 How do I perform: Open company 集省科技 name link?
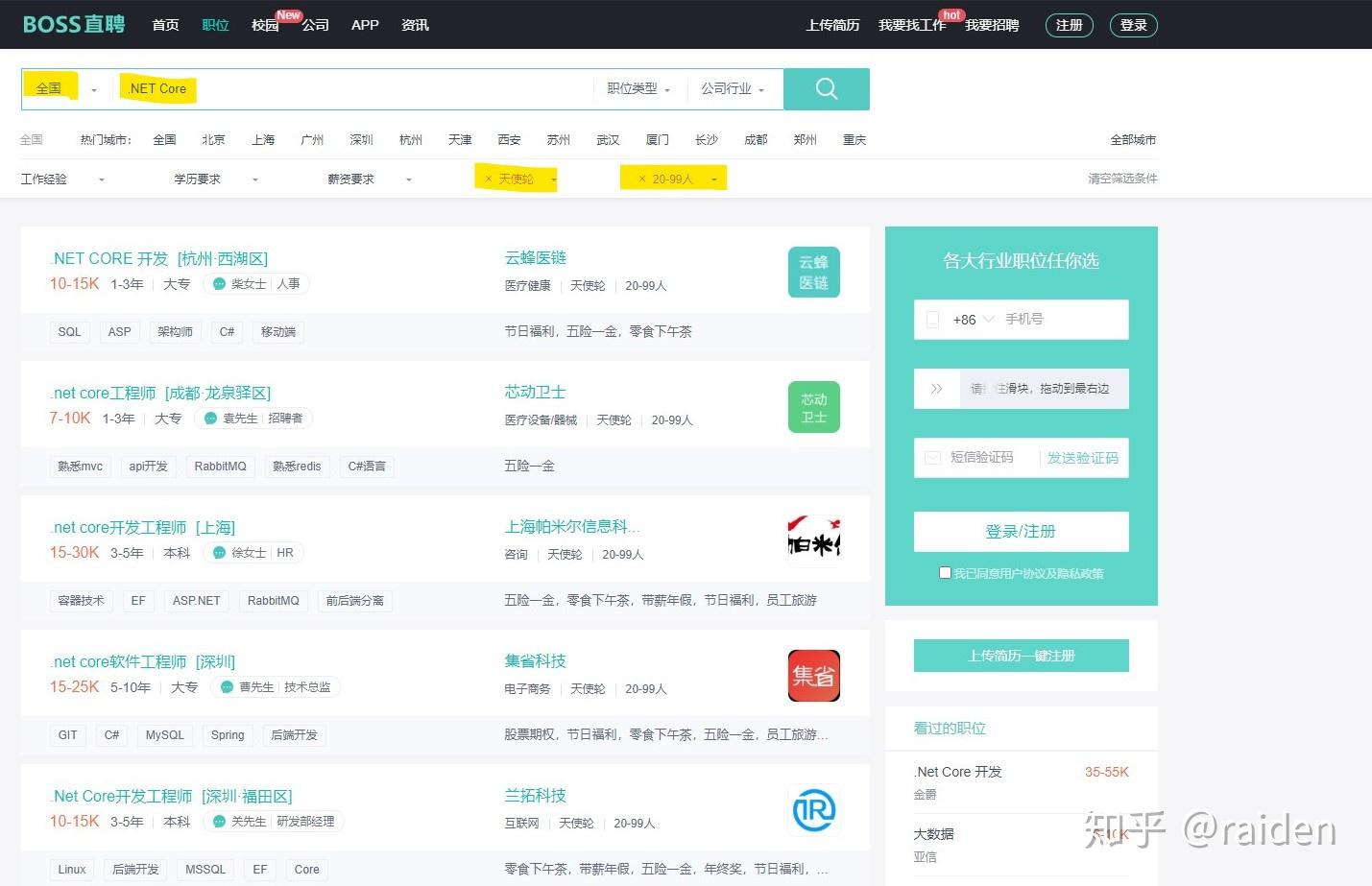pyautogui.click(x=536, y=660)
